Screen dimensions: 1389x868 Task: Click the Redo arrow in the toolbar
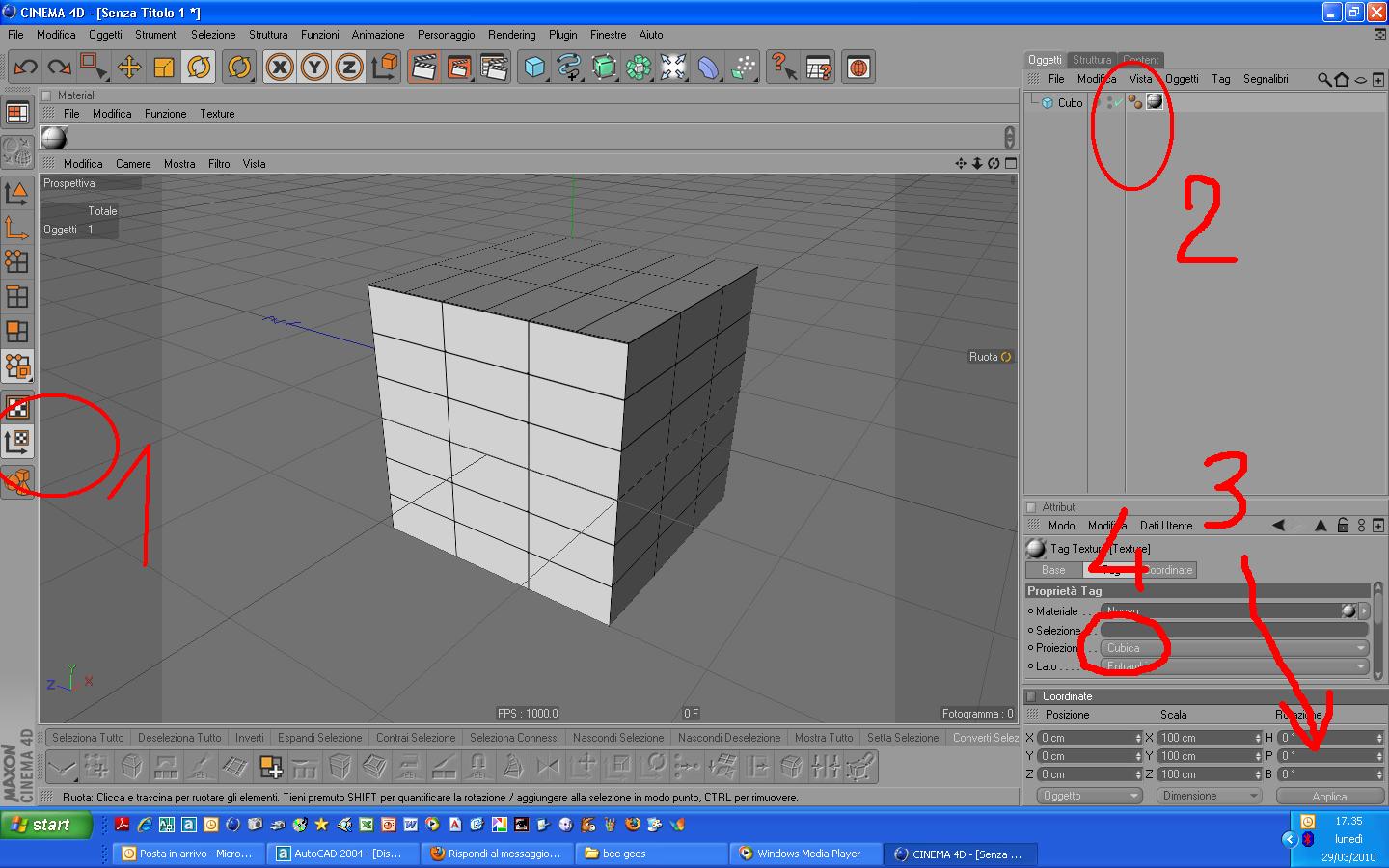click(x=60, y=68)
